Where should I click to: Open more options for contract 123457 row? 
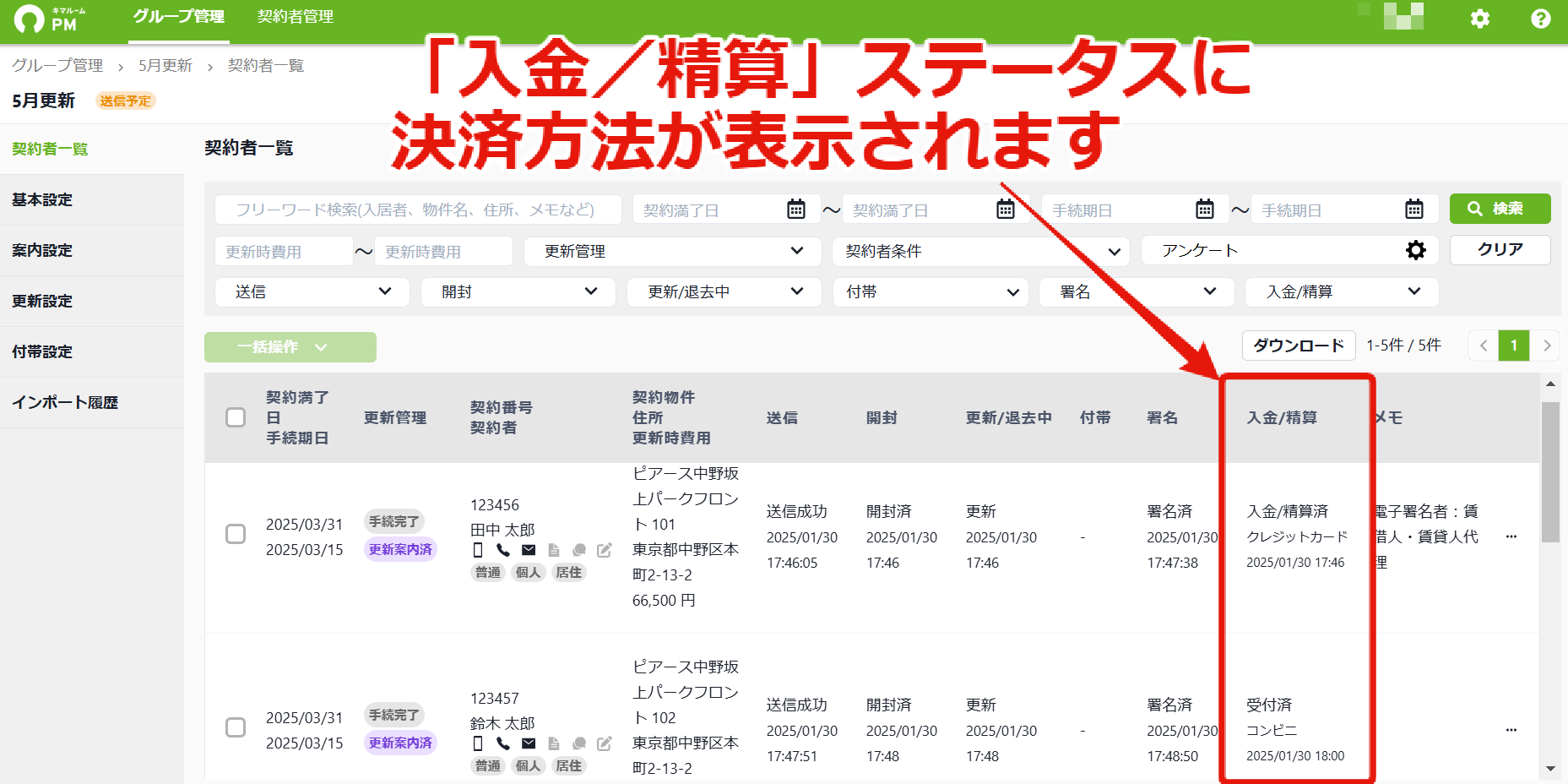[x=1511, y=730]
